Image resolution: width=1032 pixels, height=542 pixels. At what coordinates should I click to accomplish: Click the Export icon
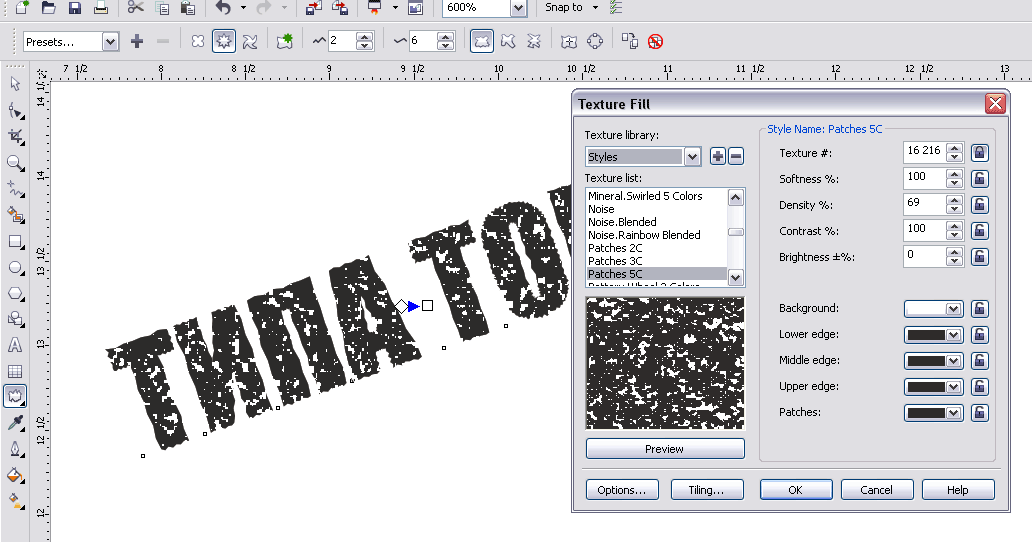click(340, 8)
